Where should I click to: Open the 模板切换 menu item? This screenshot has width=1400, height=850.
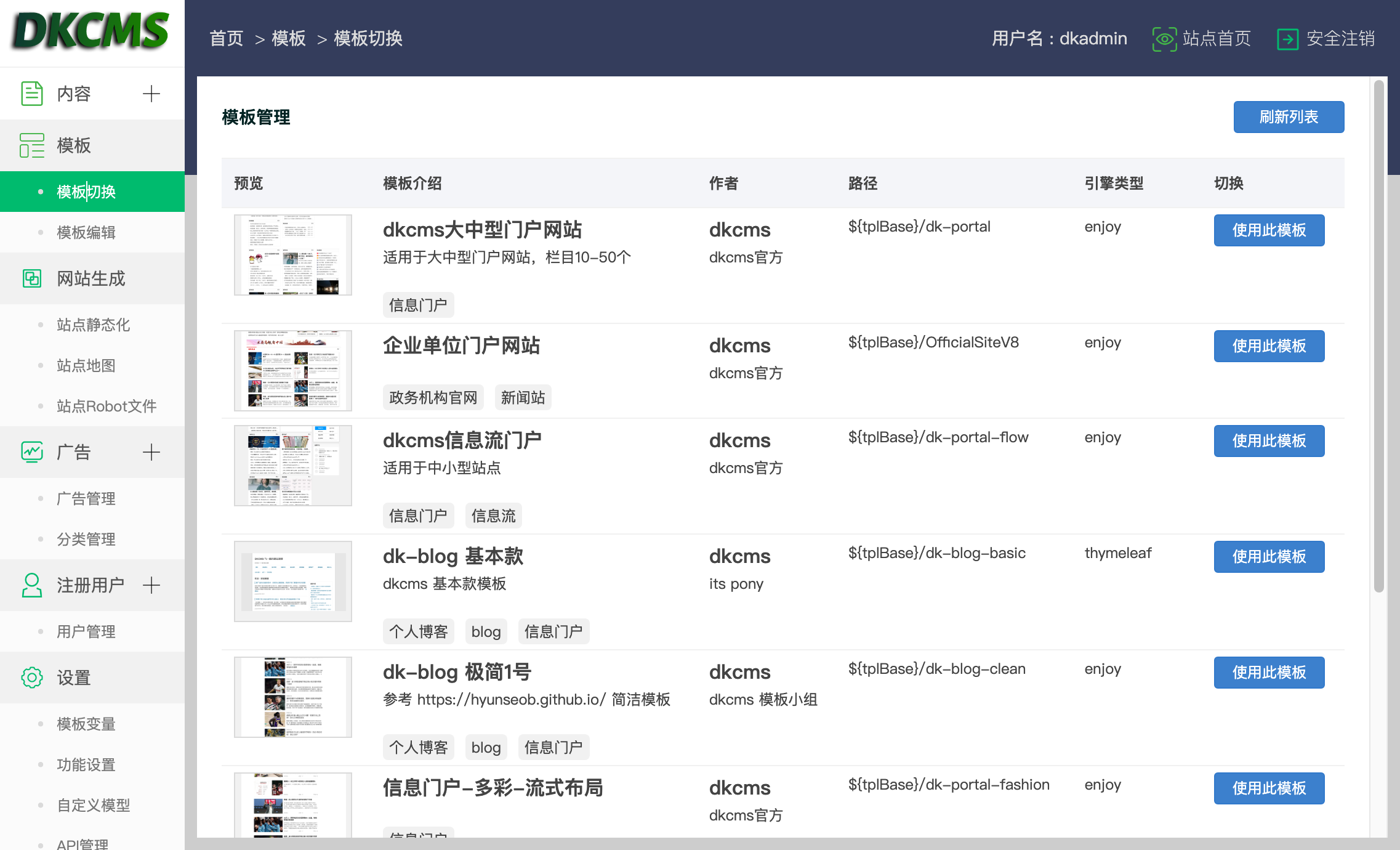92,192
